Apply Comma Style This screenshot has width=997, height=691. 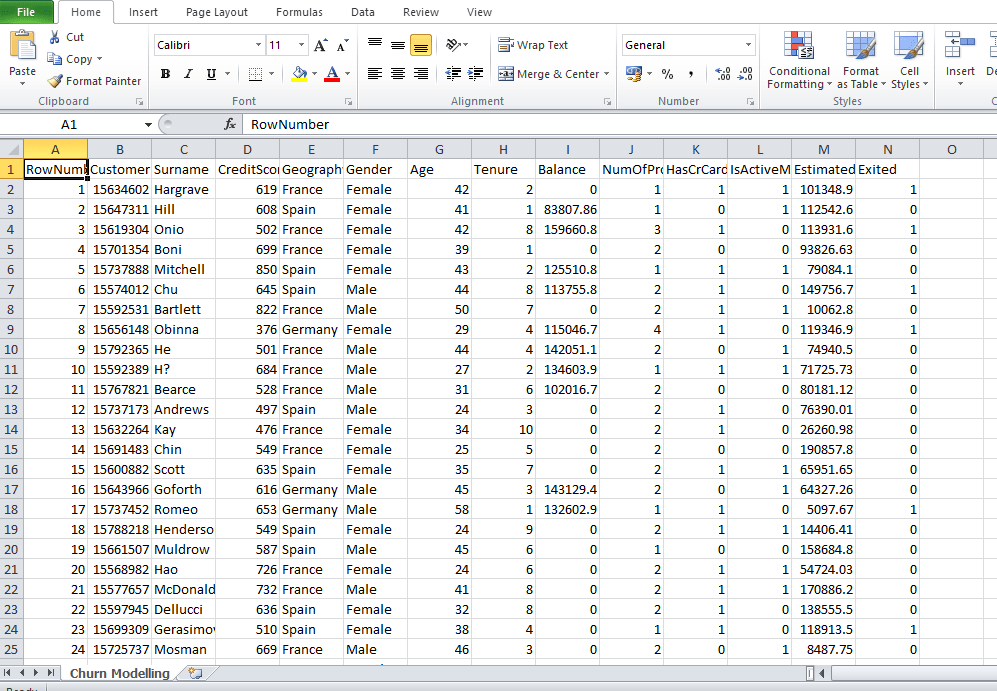(691, 74)
